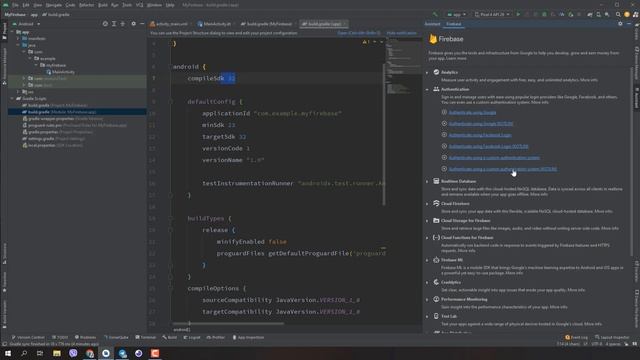Screen dimensions: 640x360
Task: Click Authenticate using a custom authentication system link
Action: pos(494,158)
